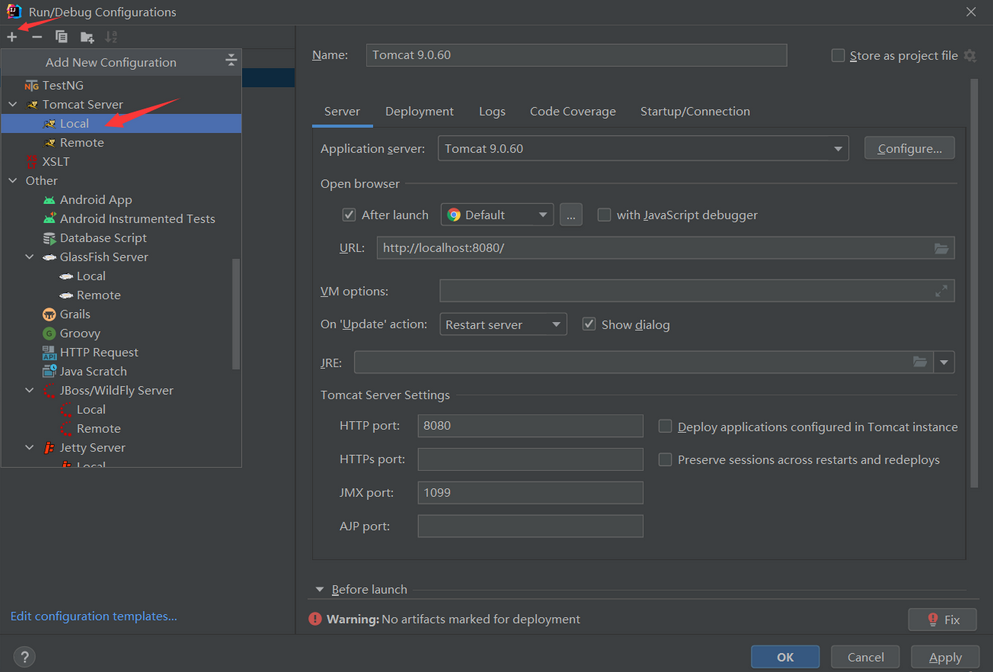Click the browser ellipsis button
The image size is (993, 672).
click(571, 215)
